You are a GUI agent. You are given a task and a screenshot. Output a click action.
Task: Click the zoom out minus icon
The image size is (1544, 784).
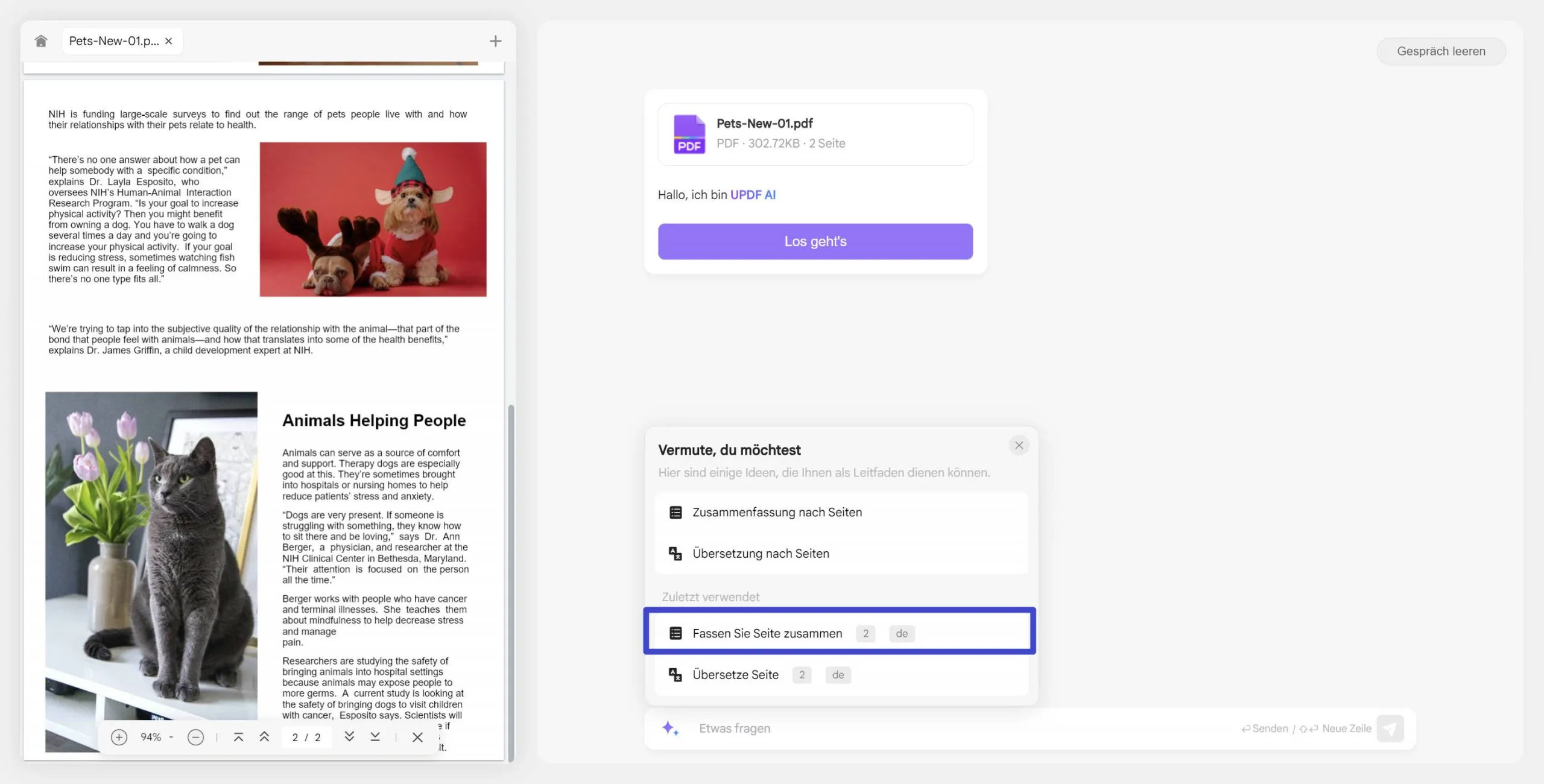click(195, 737)
